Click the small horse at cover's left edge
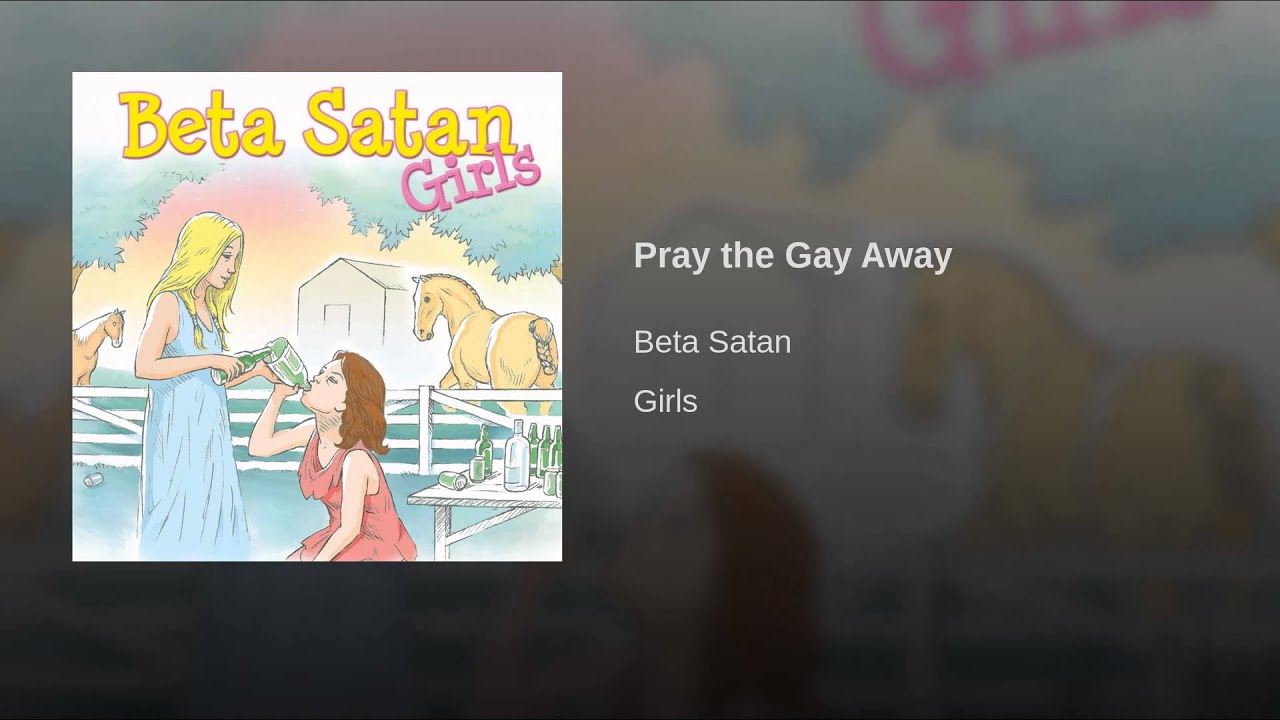The width and height of the screenshot is (1280, 720). point(97,343)
